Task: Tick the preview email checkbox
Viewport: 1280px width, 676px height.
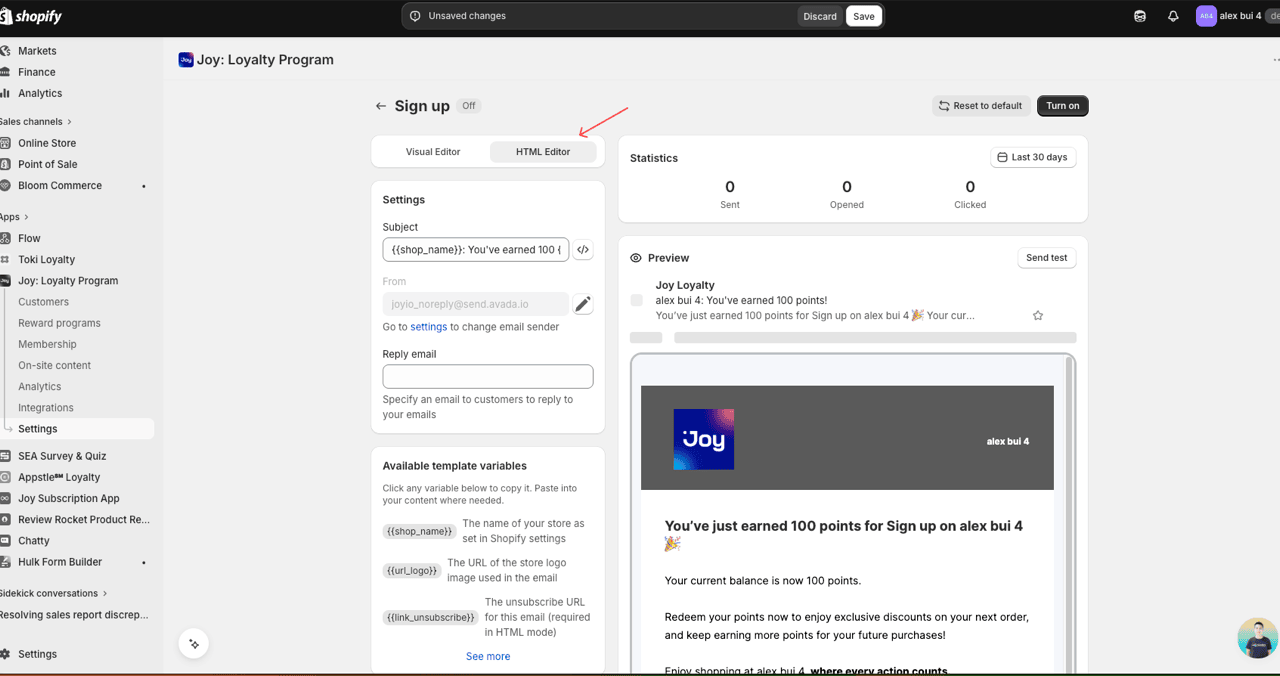Action: (636, 300)
